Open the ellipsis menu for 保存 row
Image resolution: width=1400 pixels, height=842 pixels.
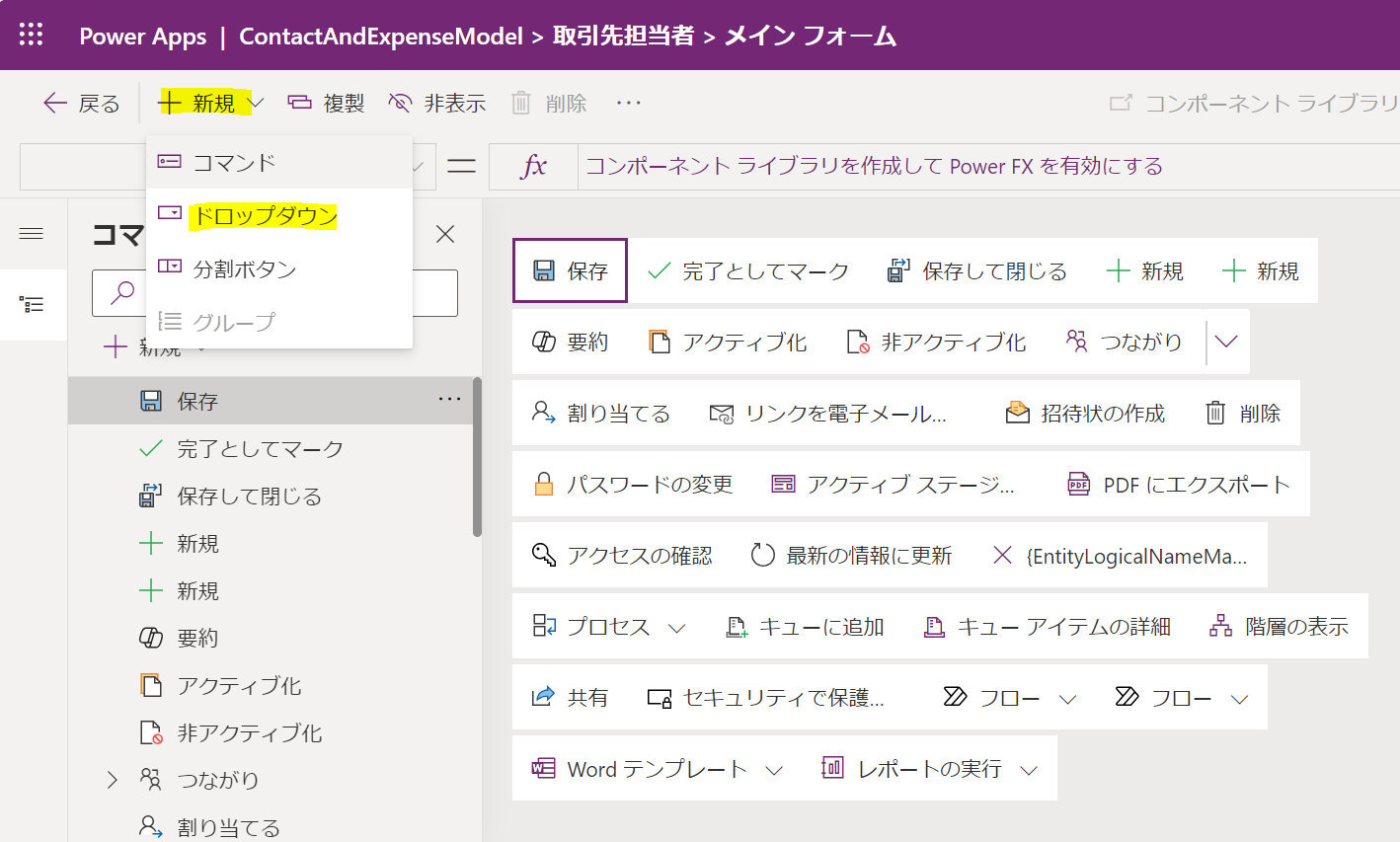click(449, 400)
